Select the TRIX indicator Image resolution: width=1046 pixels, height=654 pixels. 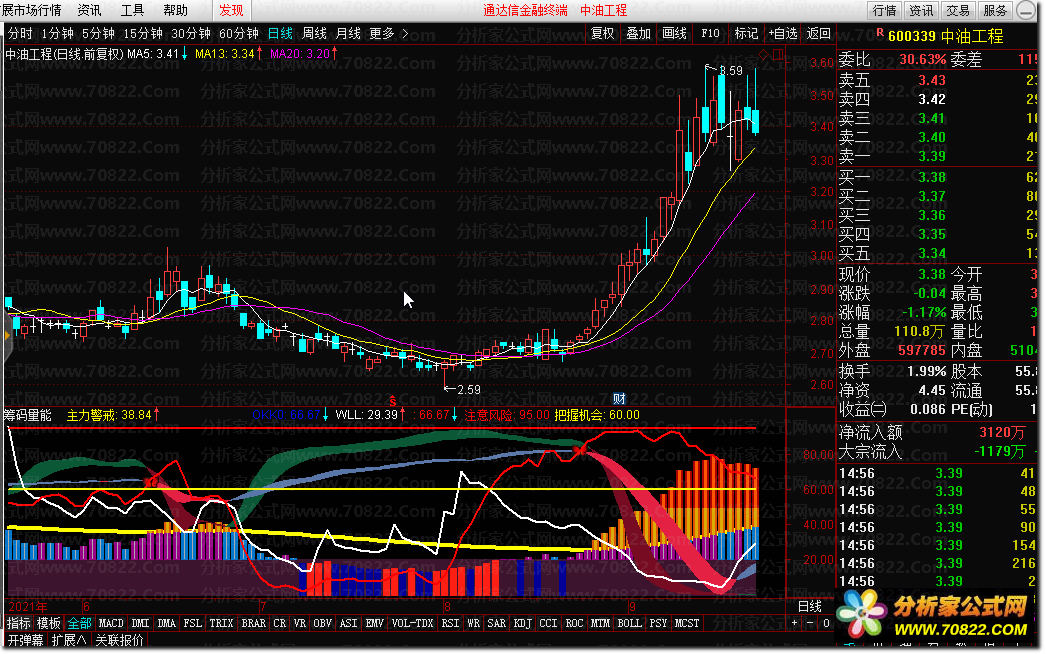(x=221, y=623)
